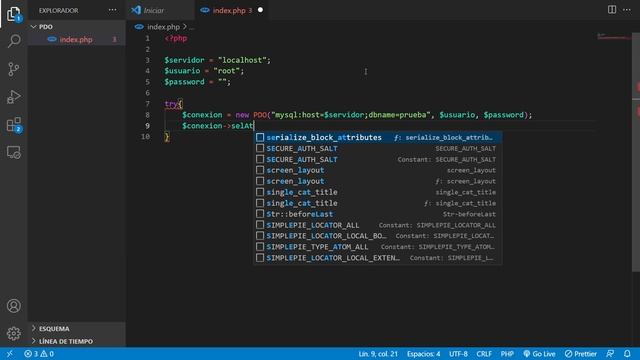Select screen_layout function suggestion
This screenshot has width=640, height=360.
click(x=378, y=181)
